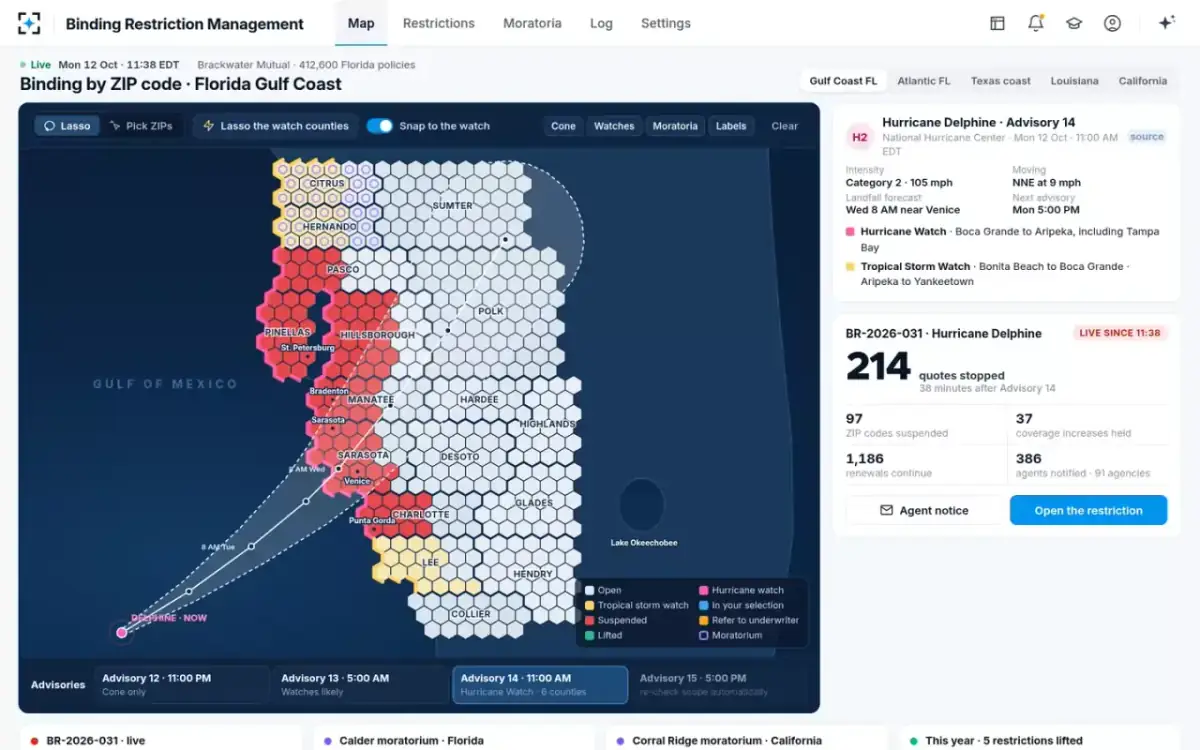
Task: Open the Moratoria tab
Action: click(x=532, y=23)
